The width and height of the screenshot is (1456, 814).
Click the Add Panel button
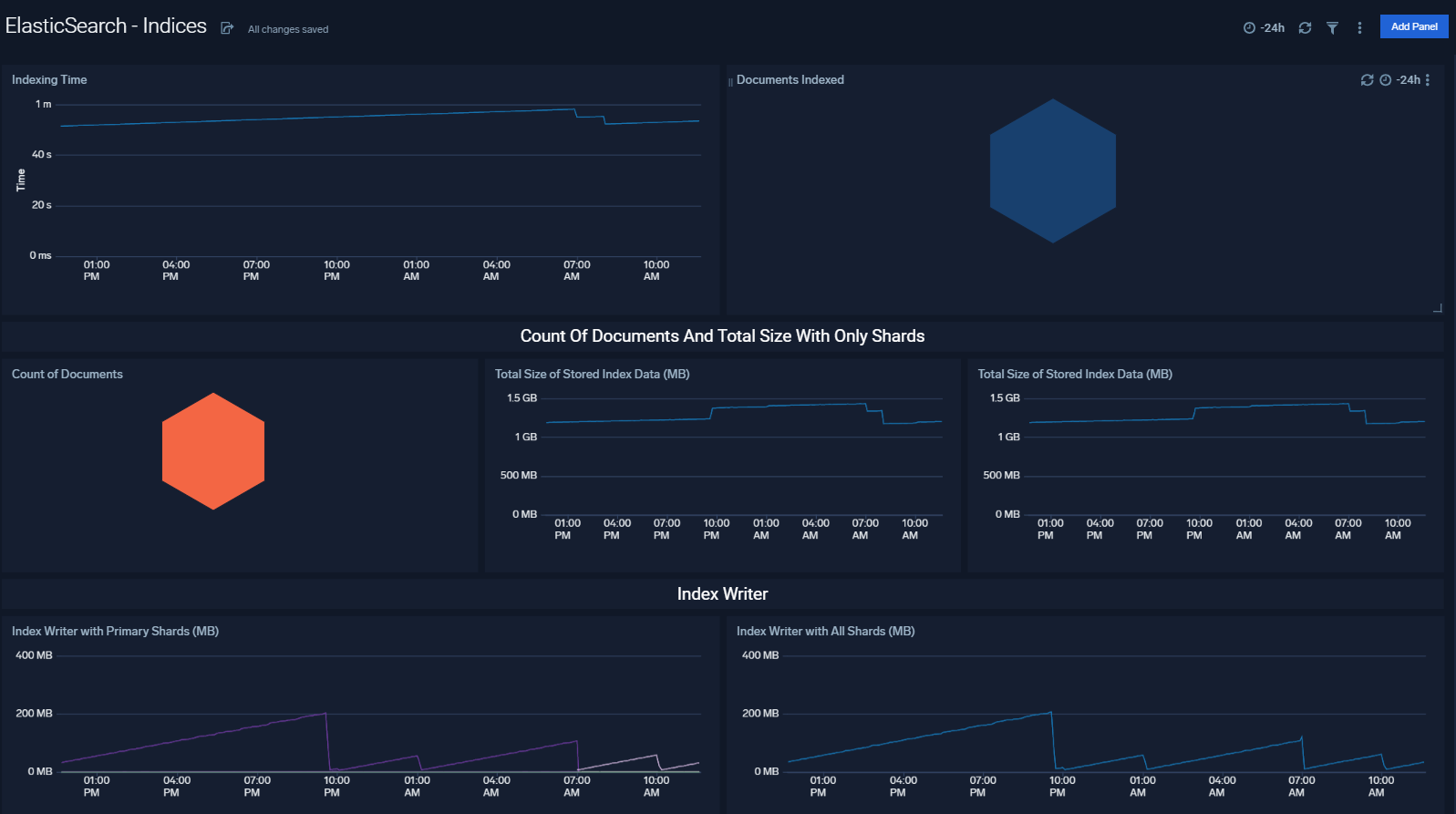point(1413,26)
